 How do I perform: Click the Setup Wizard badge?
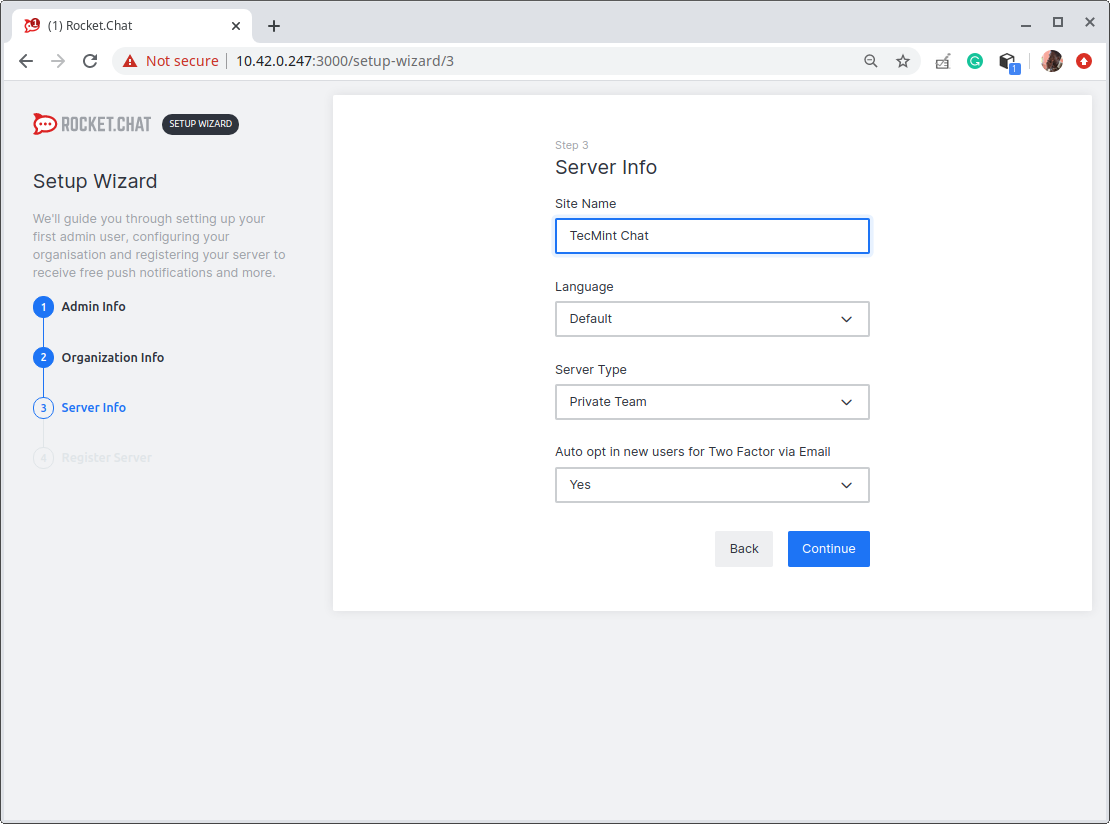[200, 124]
